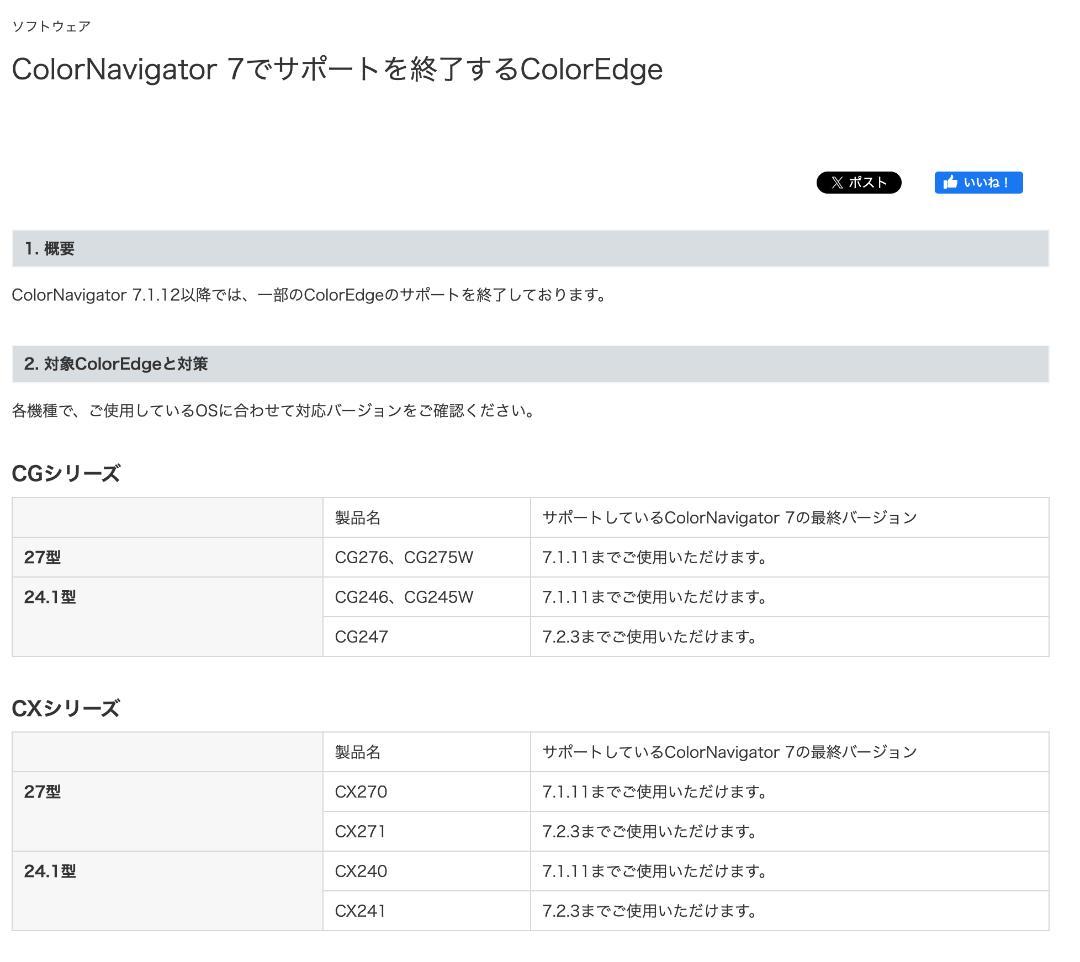
Task: Share the page via the black ポスト button
Action: (x=859, y=182)
